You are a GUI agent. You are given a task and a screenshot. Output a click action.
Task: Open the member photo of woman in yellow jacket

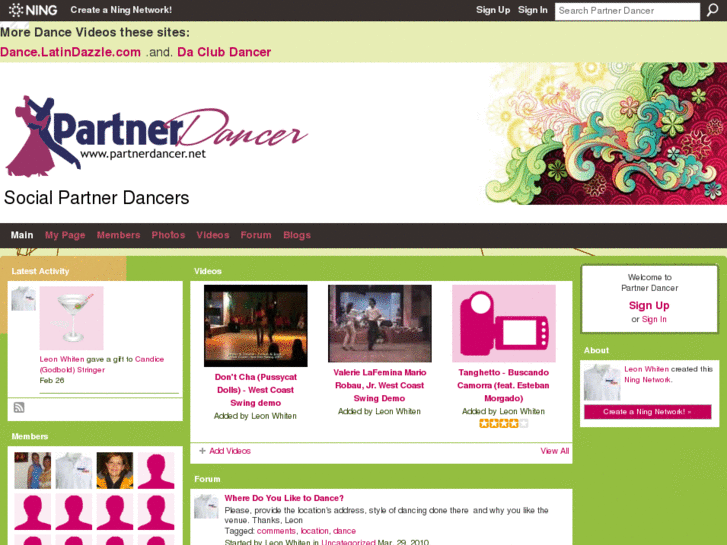pos(115,470)
